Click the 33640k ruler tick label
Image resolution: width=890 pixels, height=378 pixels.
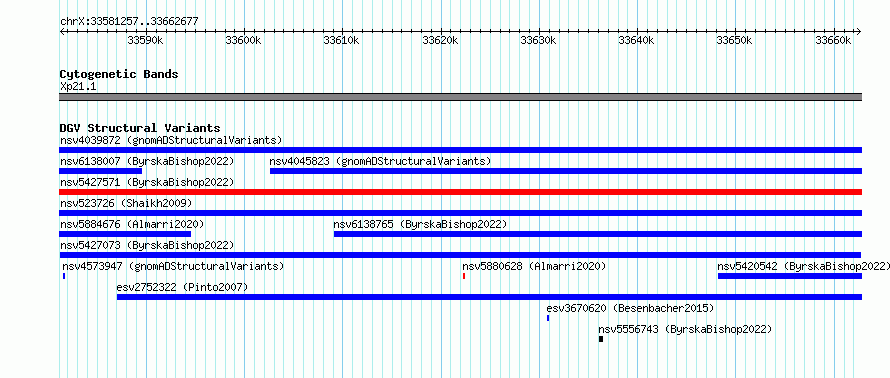click(x=637, y=40)
